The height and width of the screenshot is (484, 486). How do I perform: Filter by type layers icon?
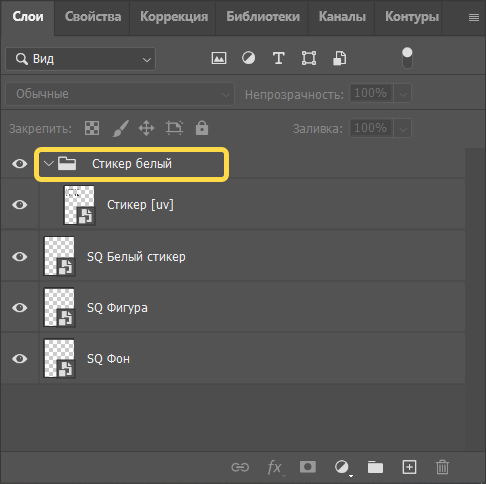click(279, 58)
